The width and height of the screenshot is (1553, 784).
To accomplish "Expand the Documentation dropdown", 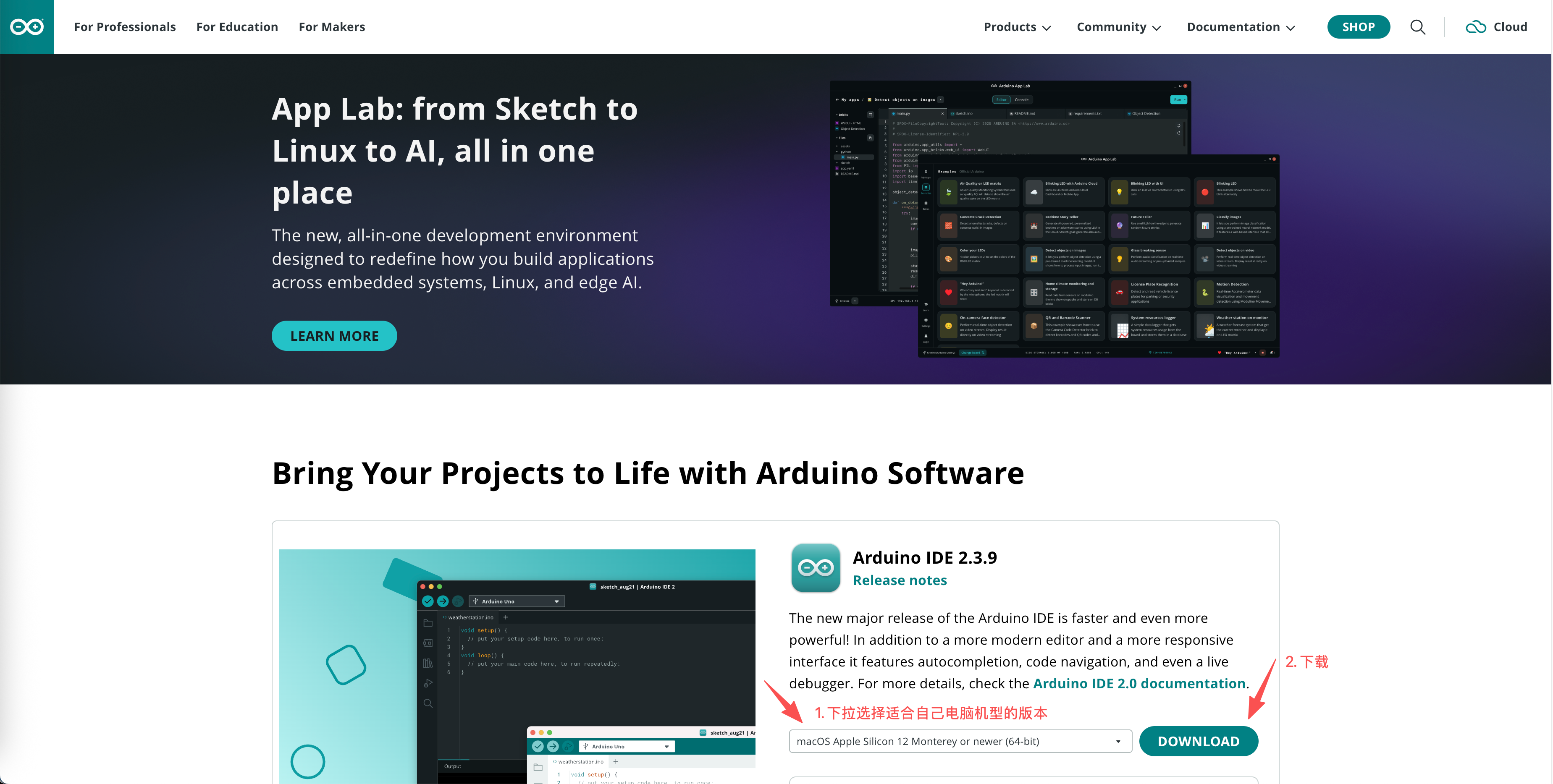I will tap(1241, 27).
